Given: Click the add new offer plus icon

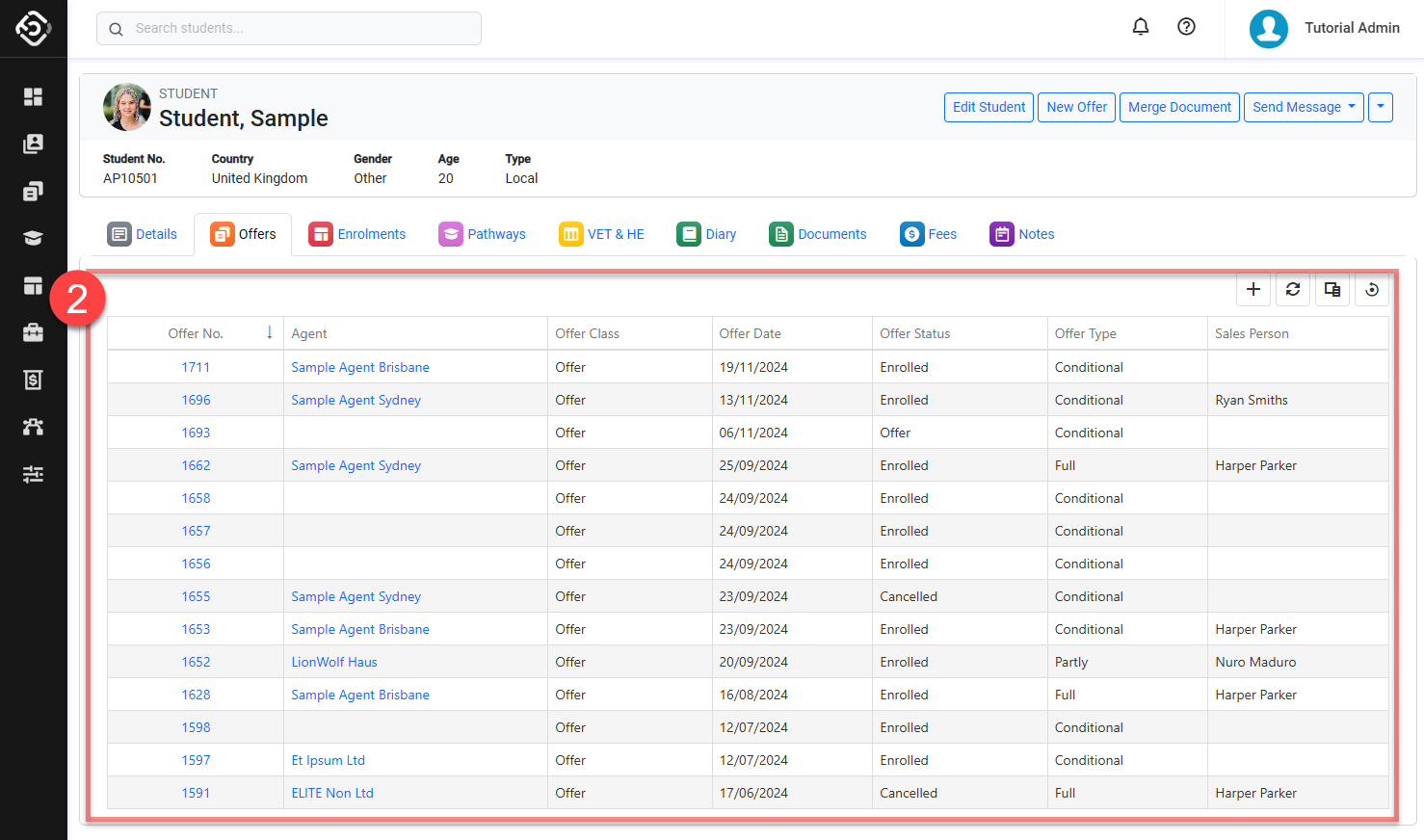Looking at the screenshot, I should 1253,289.
